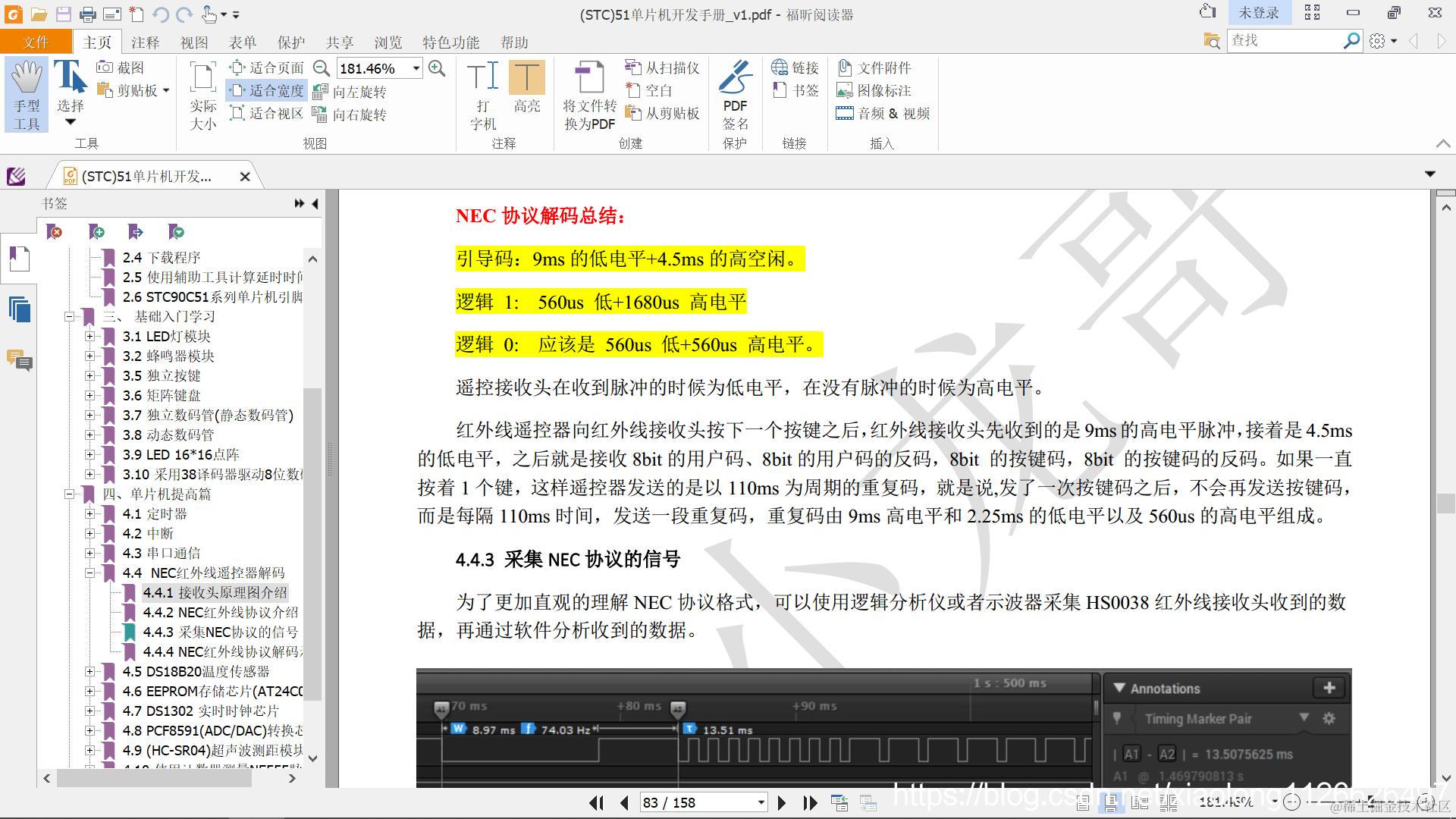
Task: Click the PDF Sign (PDF签名) icon
Action: 734,77
